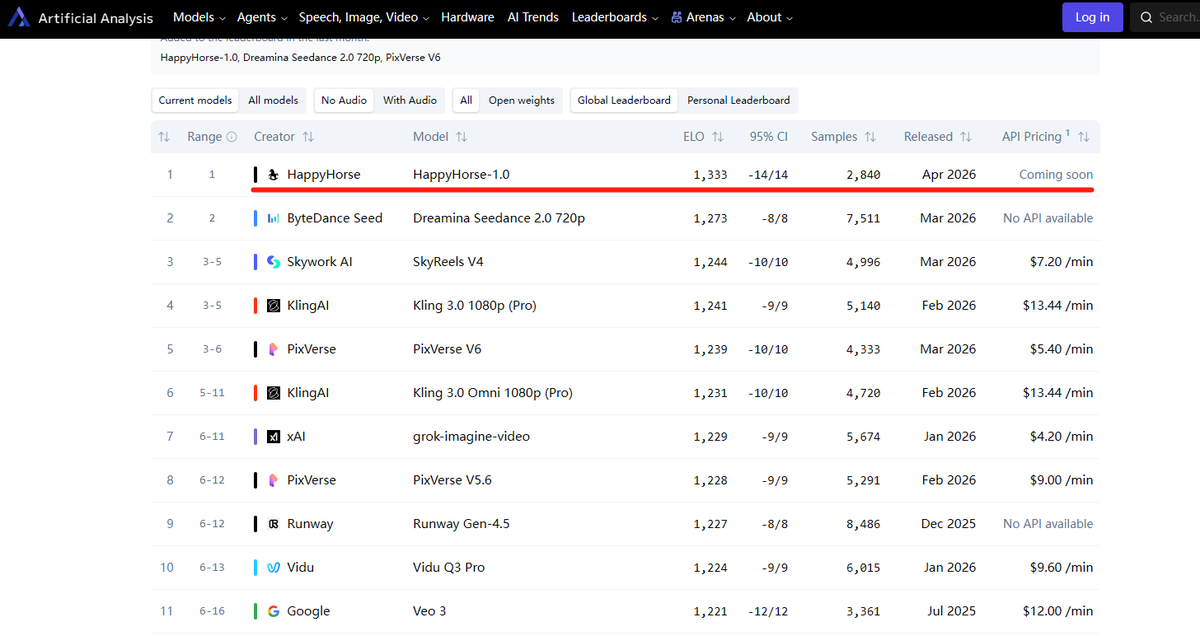The image size is (1200, 636).
Task: Click the sort icon beside Released
Action: [x=965, y=137]
